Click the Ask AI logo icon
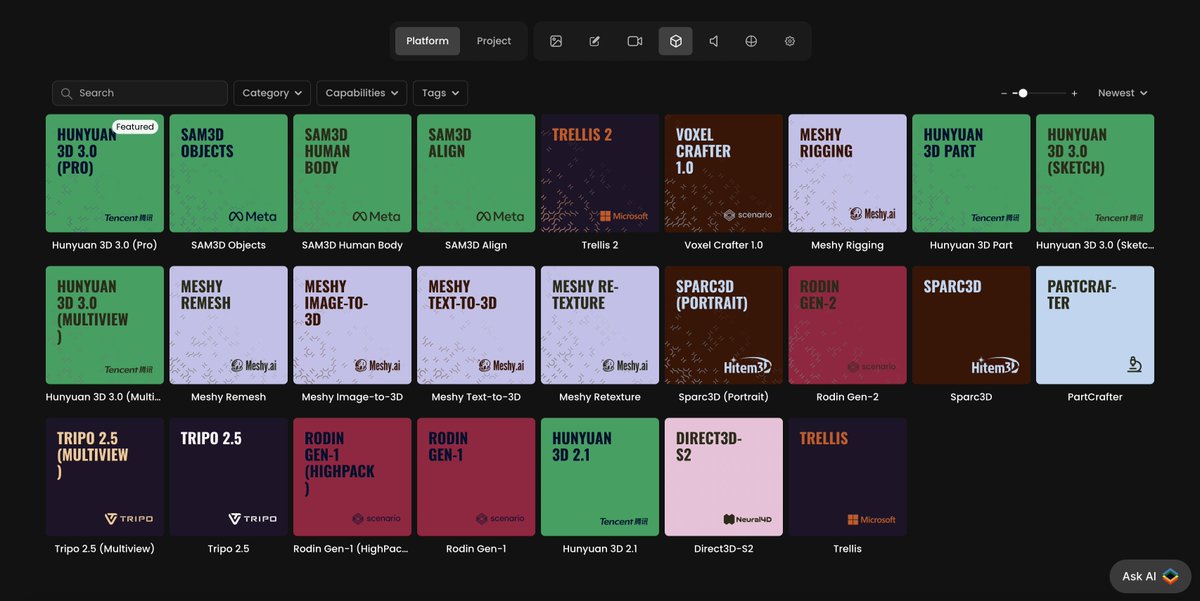The height and width of the screenshot is (601, 1200). [x=1170, y=576]
